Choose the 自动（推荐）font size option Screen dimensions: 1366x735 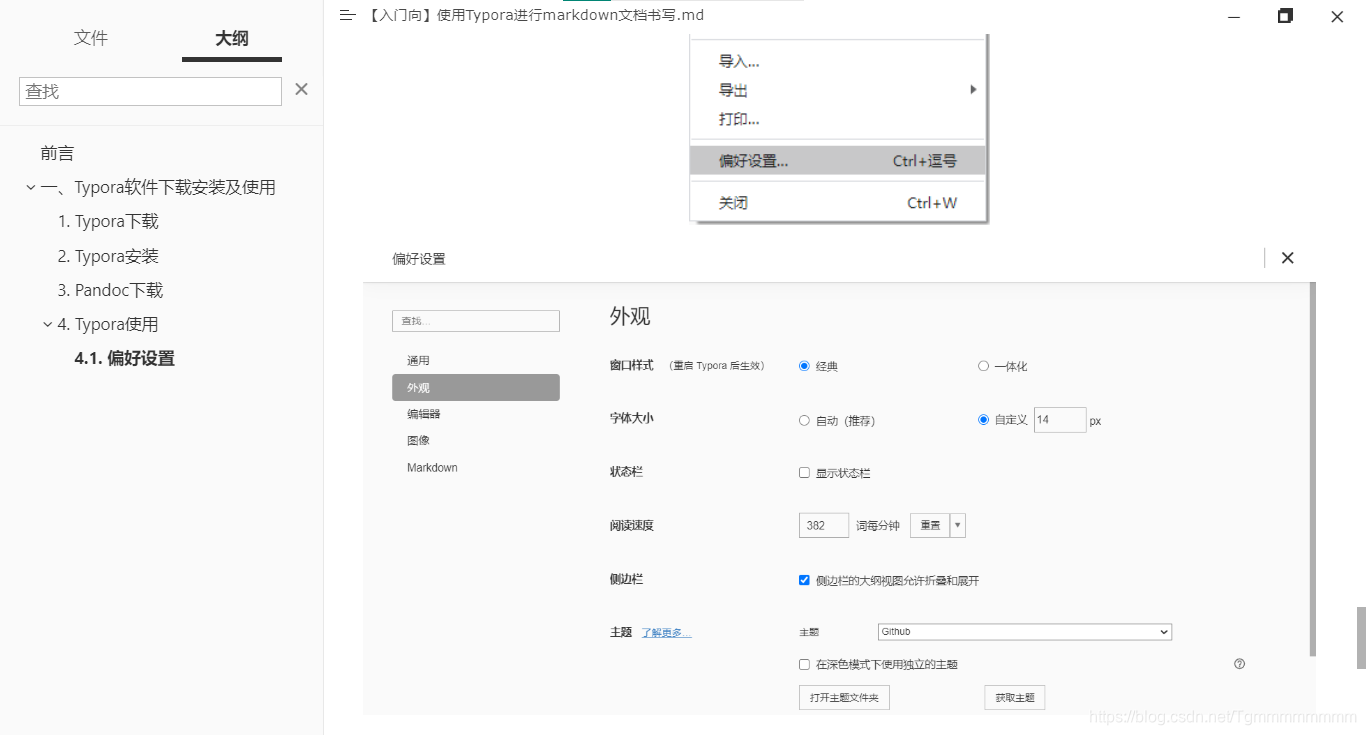804,420
